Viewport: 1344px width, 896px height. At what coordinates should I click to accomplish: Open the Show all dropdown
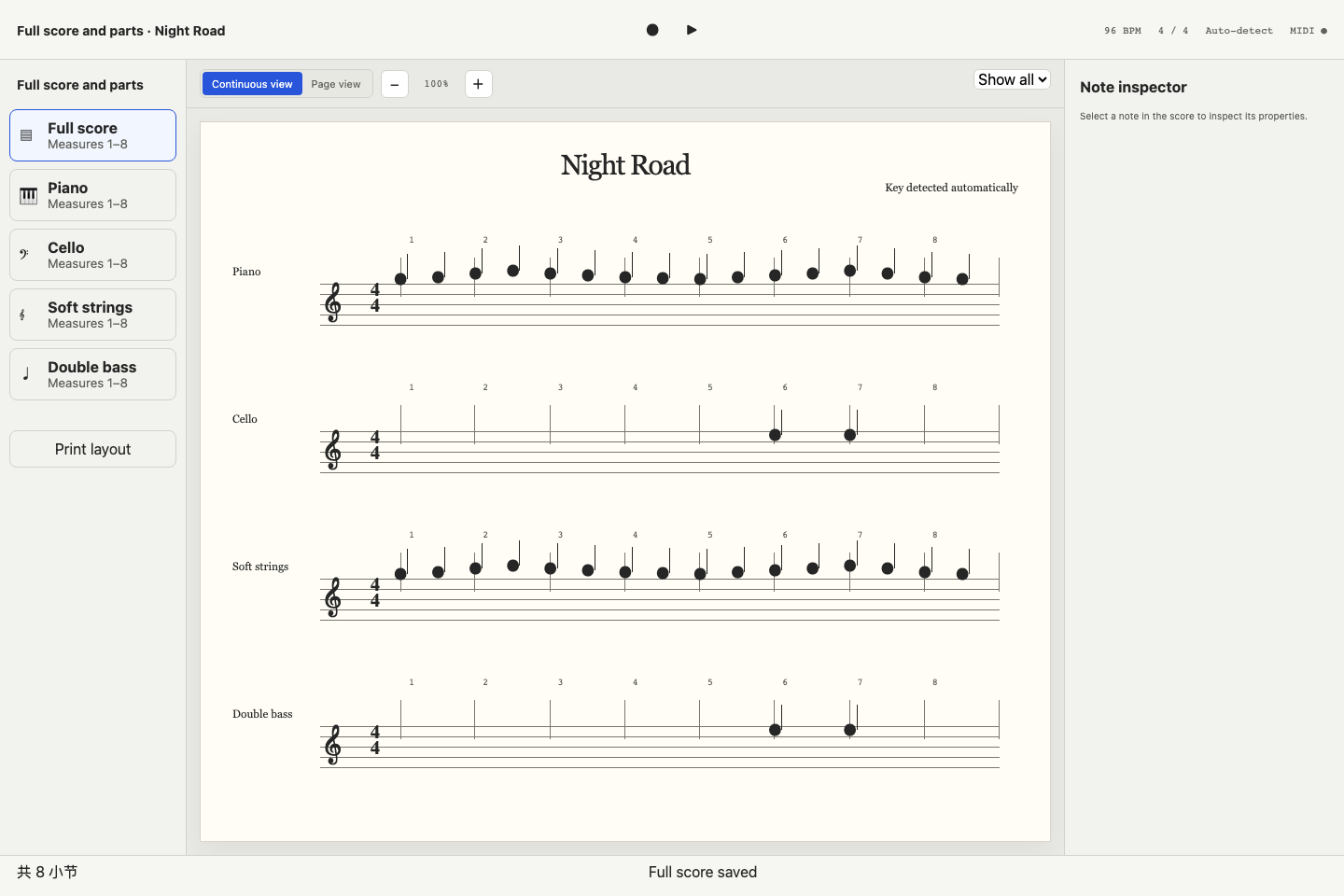click(x=1013, y=79)
